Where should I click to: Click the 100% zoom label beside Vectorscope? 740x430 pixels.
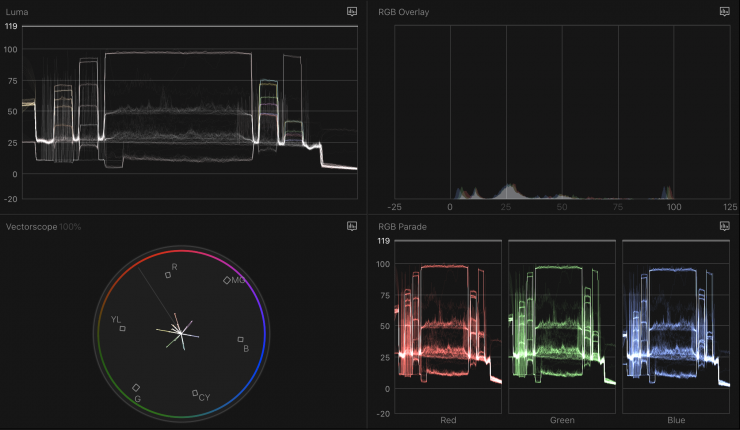[71, 227]
